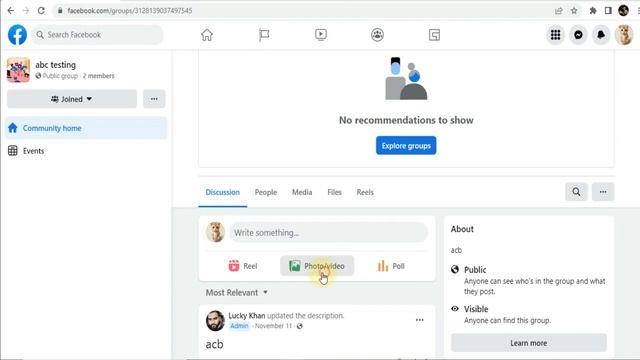Click the post text acb

[214, 344]
